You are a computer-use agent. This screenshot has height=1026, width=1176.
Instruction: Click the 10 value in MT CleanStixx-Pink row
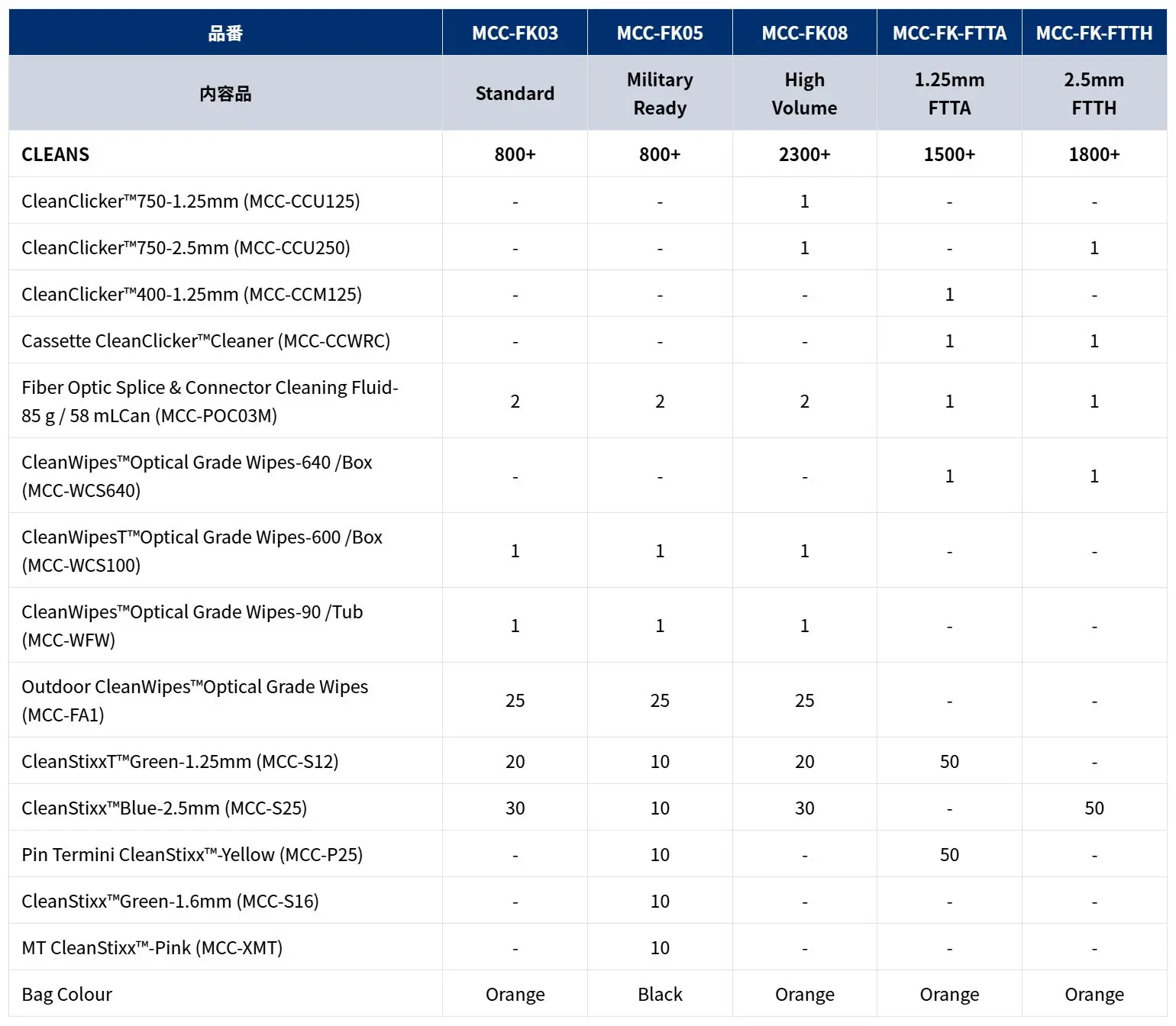[x=660, y=947]
